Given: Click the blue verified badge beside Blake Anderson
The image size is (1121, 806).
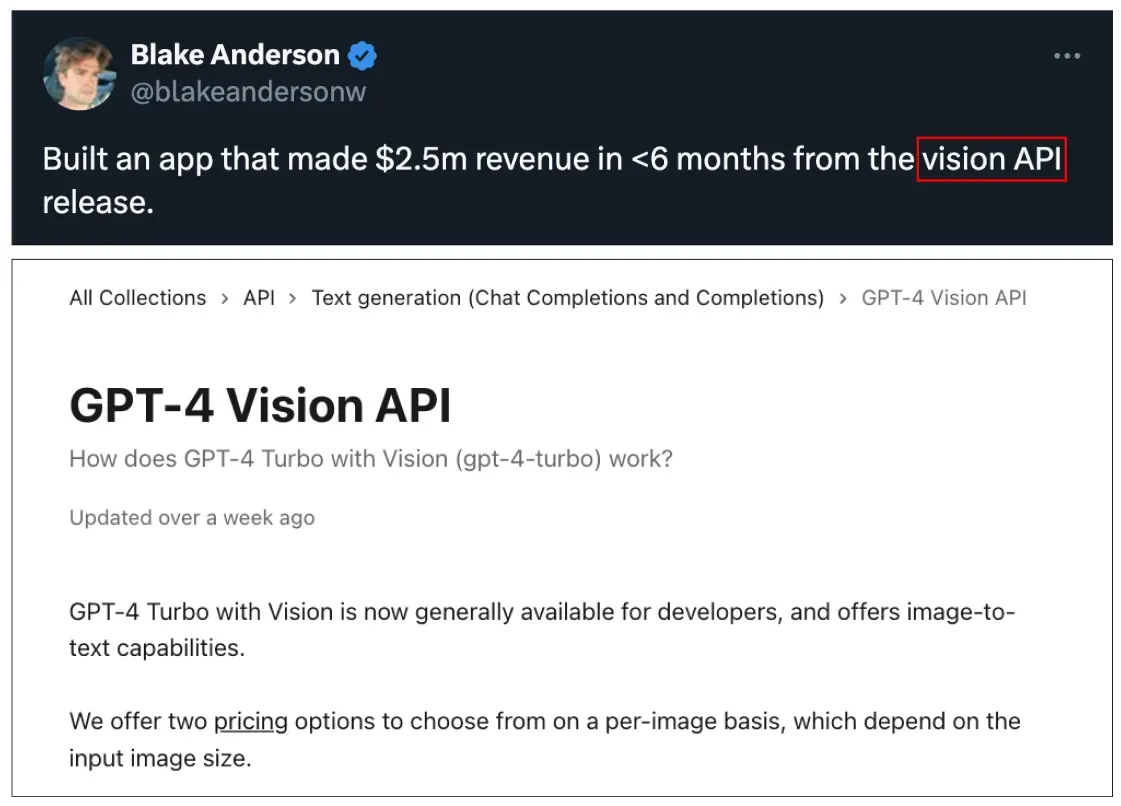Looking at the screenshot, I should (360, 55).
